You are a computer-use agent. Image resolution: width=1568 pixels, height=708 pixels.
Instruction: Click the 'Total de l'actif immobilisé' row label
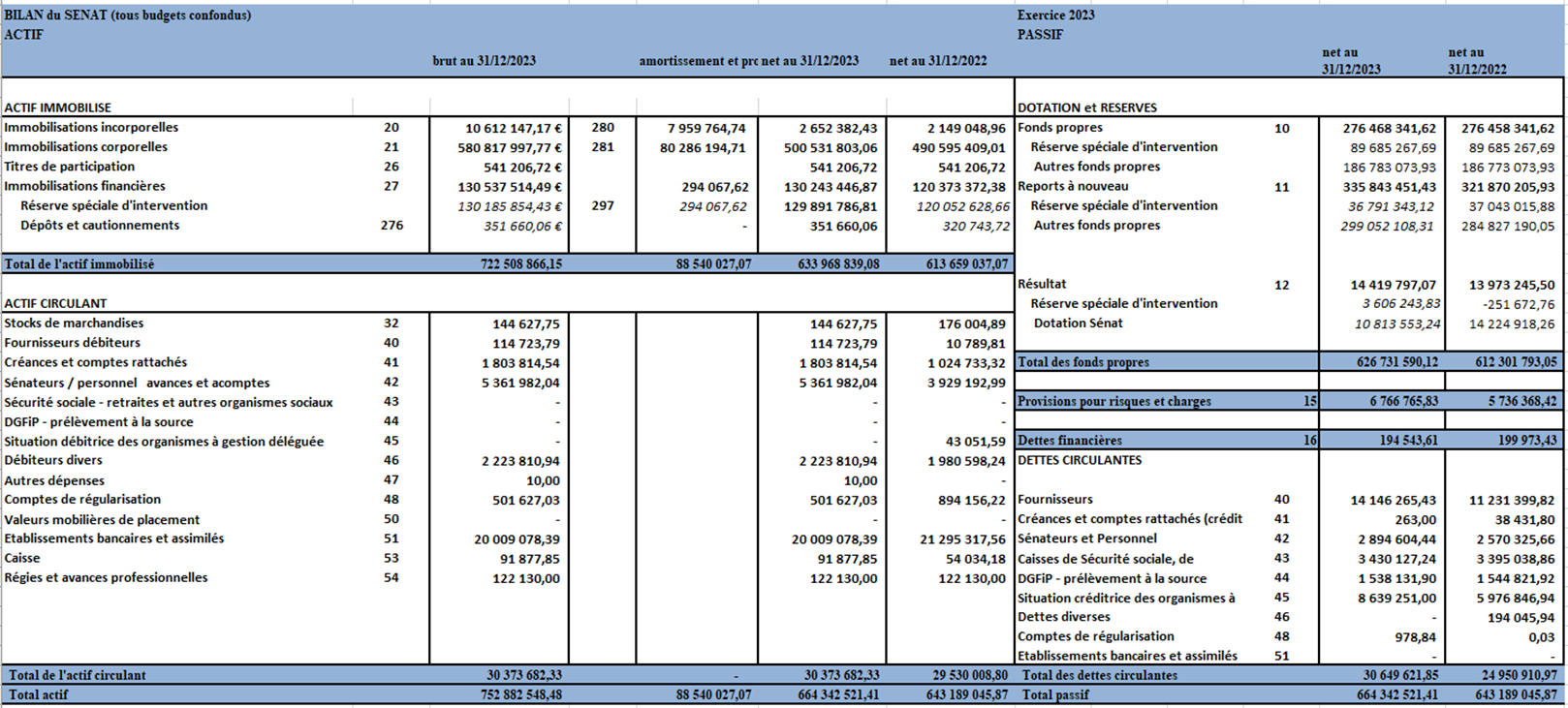(78, 263)
